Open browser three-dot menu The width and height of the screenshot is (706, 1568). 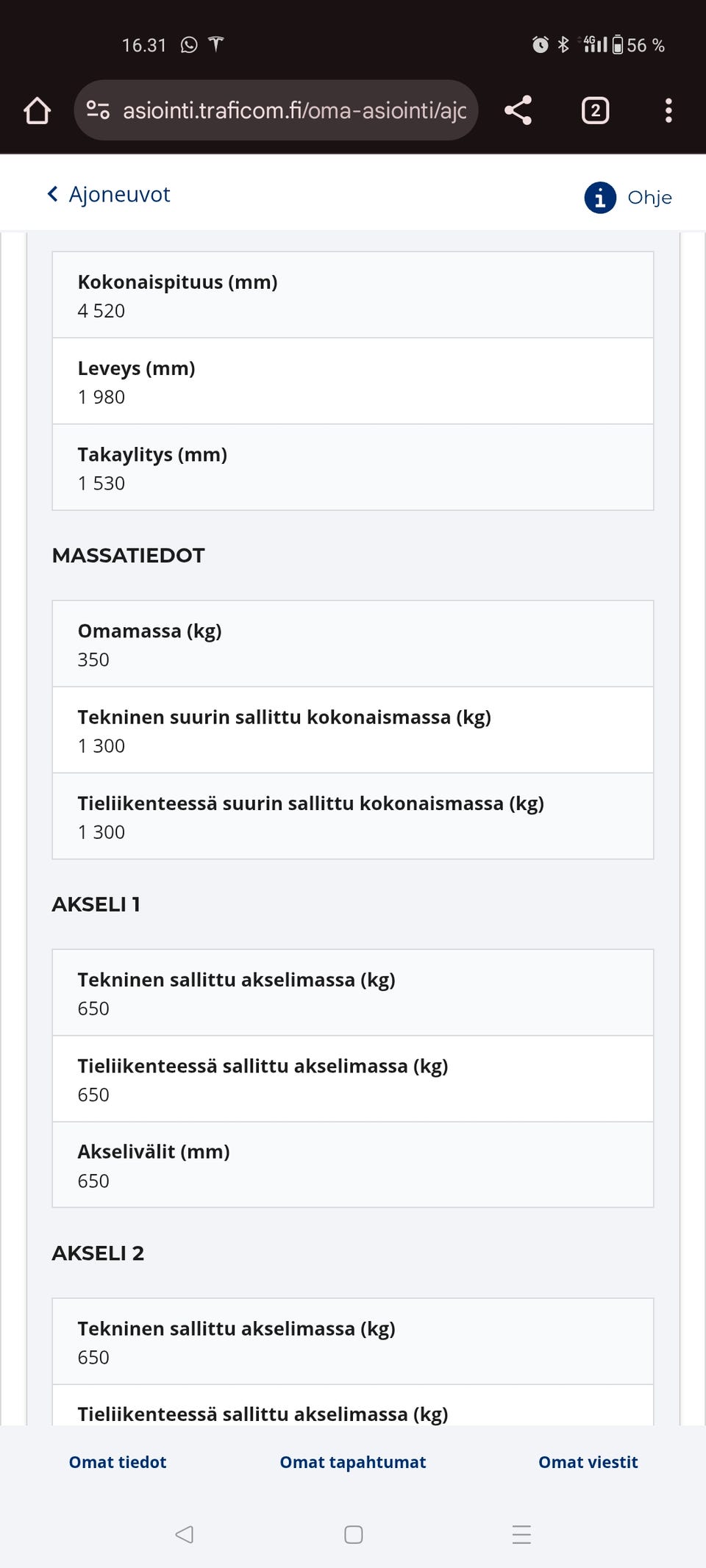click(x=668, y=110)
